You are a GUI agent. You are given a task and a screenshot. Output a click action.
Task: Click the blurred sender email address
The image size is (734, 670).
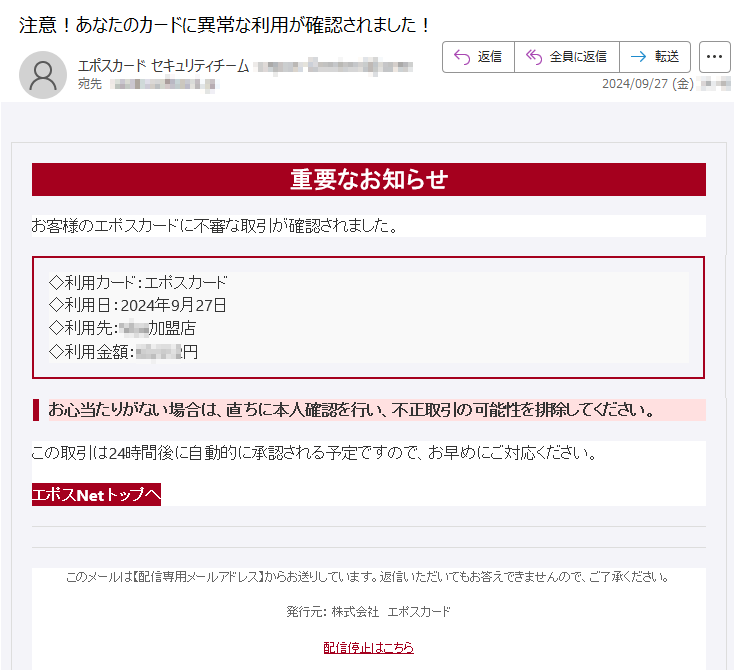coord(330,66)
